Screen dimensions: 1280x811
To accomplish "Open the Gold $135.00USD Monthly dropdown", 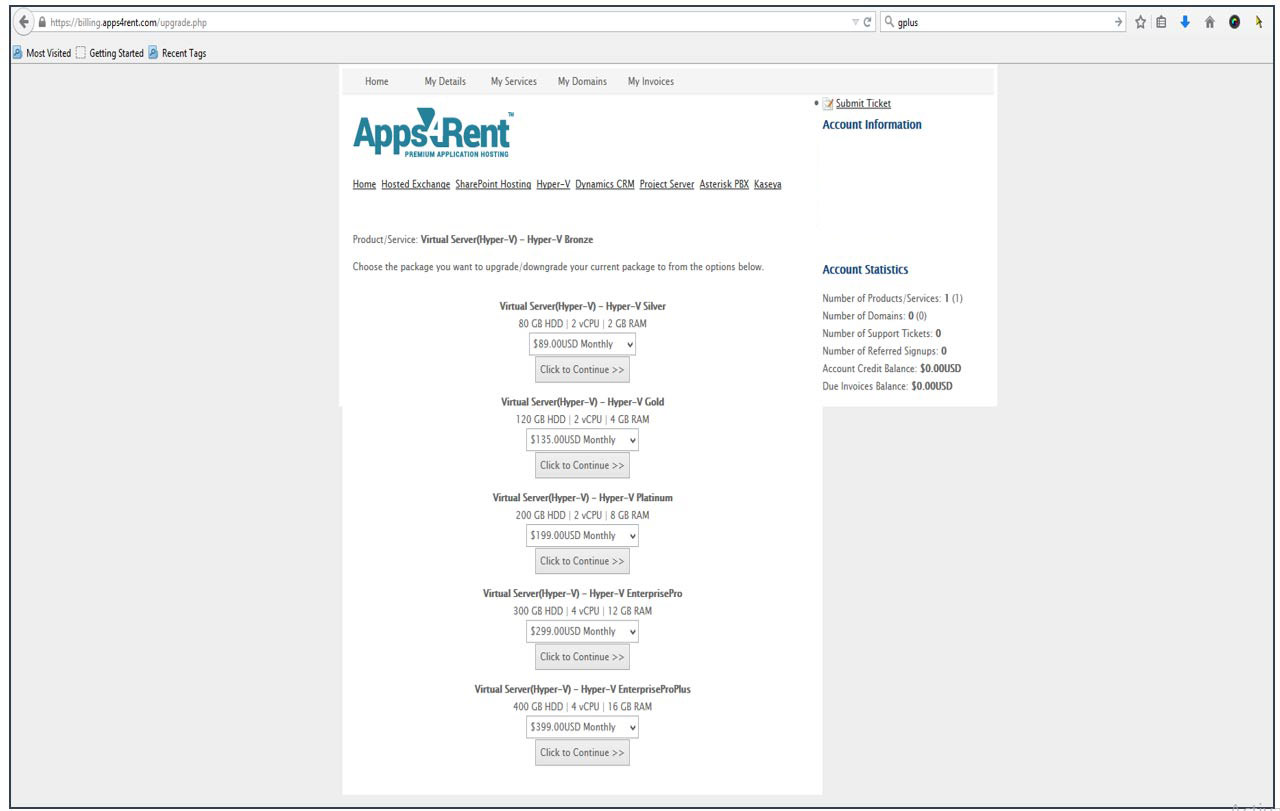I will (x=582, y=440).
